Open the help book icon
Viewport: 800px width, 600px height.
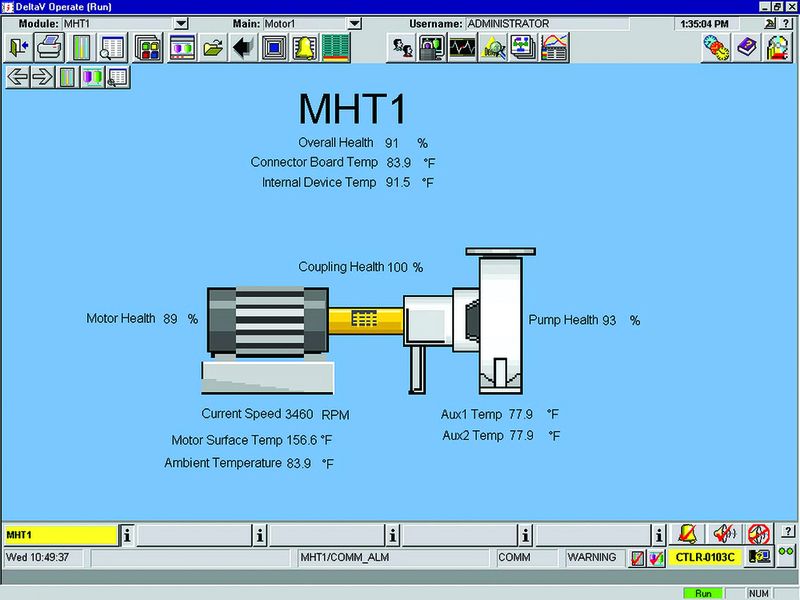(x=746, y=48)
